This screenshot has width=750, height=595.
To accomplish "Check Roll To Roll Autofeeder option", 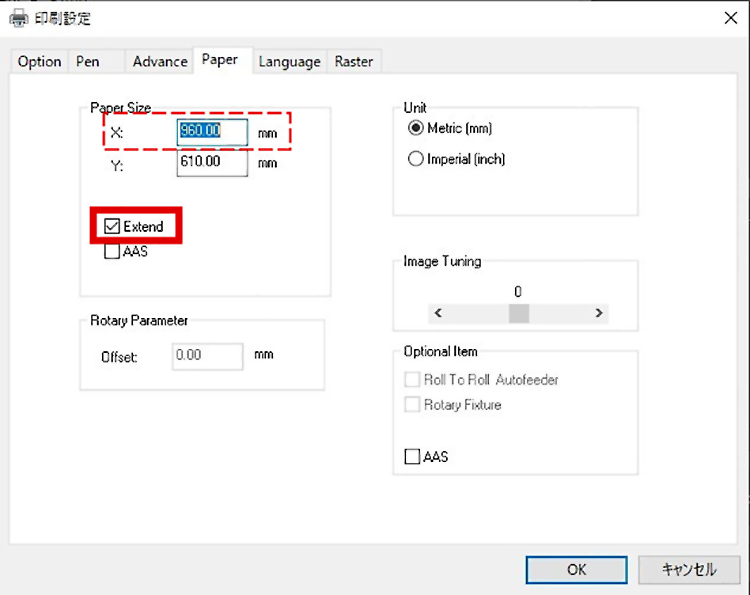I will point(412,380).
